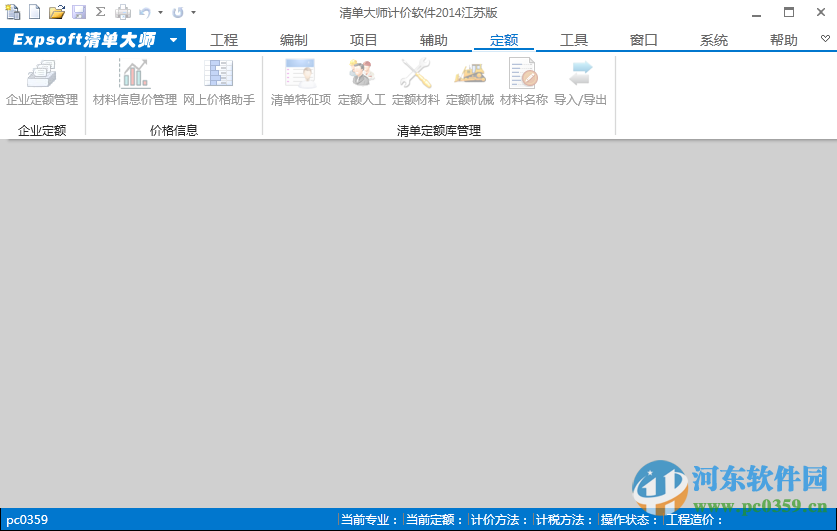Click the new project wizard icon

[12, 11]
